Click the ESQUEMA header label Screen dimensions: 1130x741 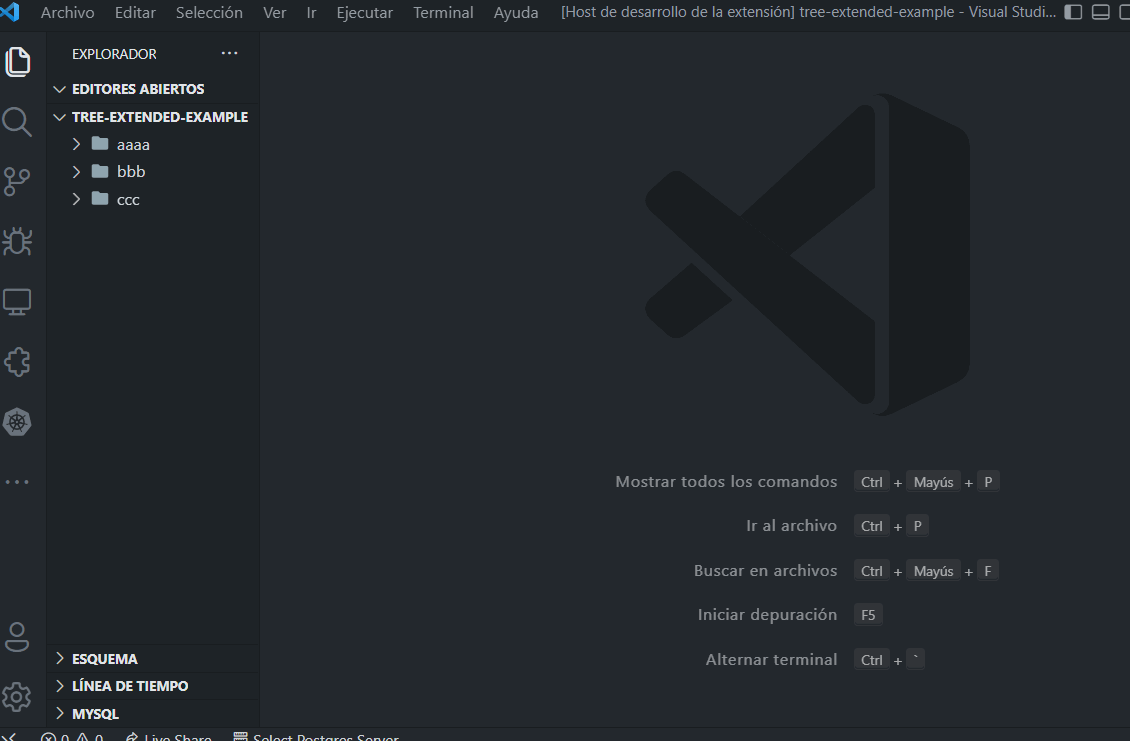tap(104, 659)
